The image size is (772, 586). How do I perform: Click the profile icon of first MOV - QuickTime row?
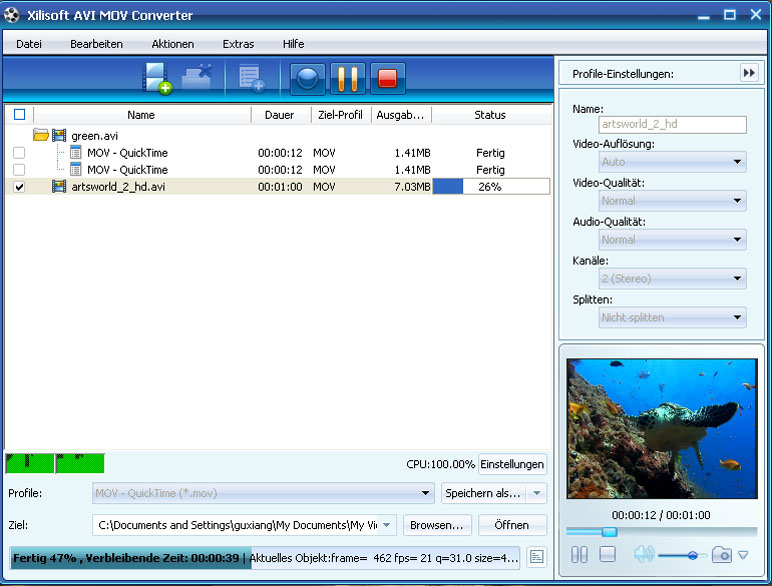coord(76,153)
